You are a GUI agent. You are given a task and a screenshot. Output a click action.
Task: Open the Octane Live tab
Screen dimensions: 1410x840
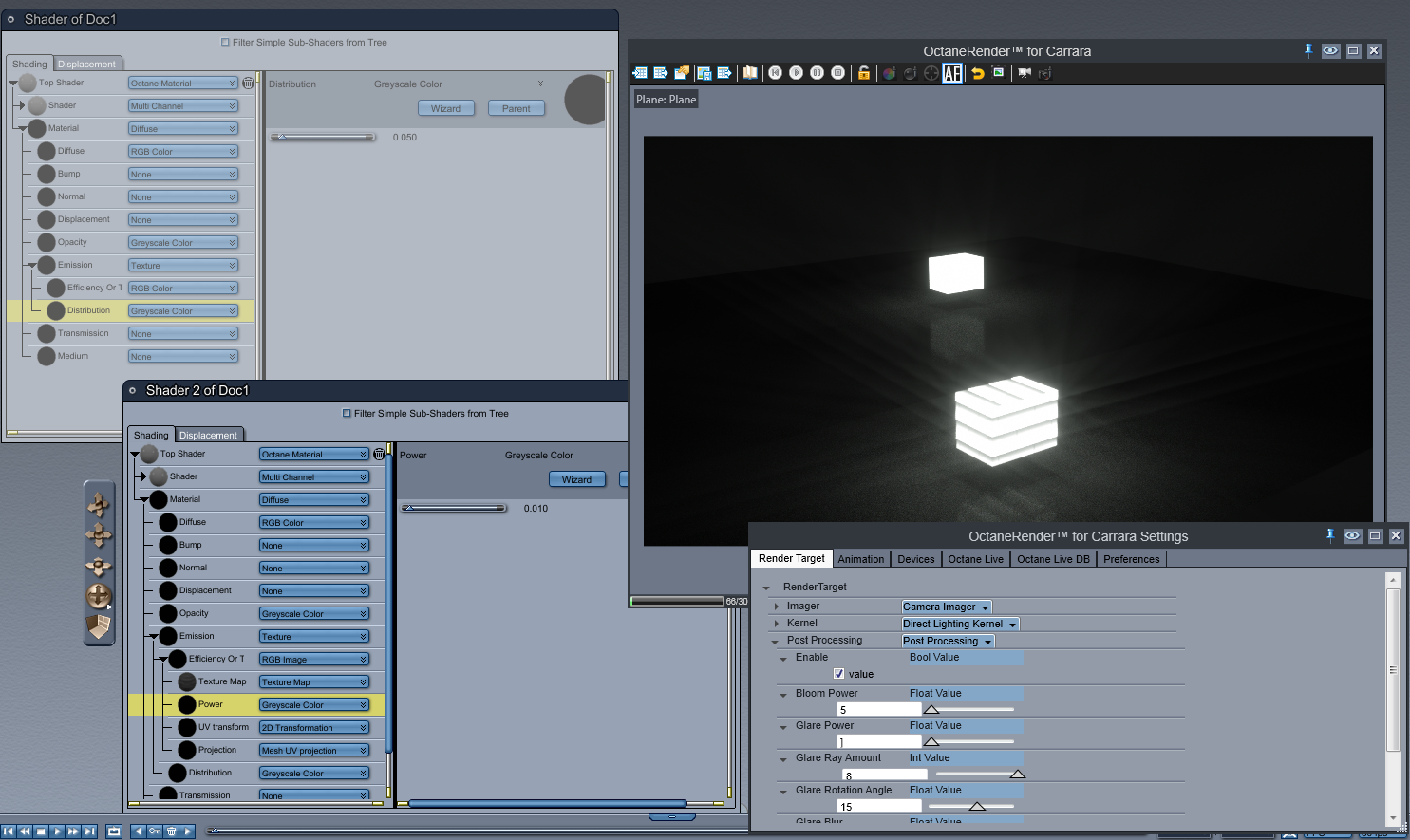(x=976, y=559)
